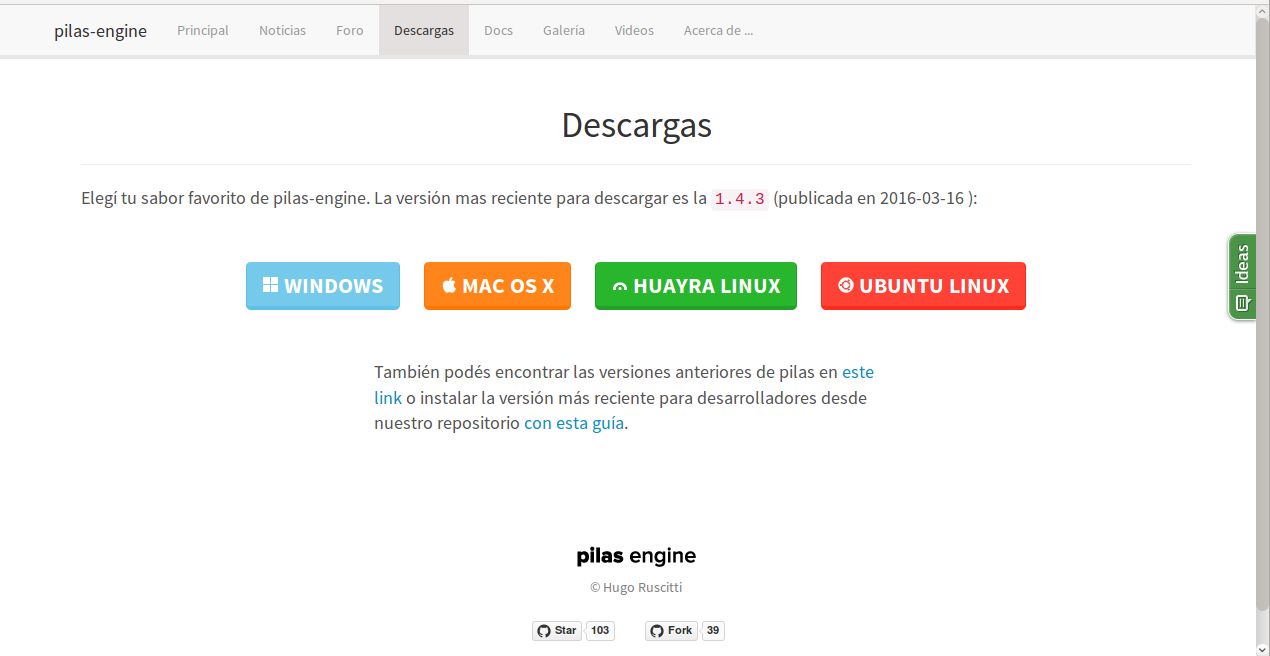Image resolution: width=1270 pixels, height=656 pixels.
Task: Click the Apple logo icon
Action: tap(449, 285)
